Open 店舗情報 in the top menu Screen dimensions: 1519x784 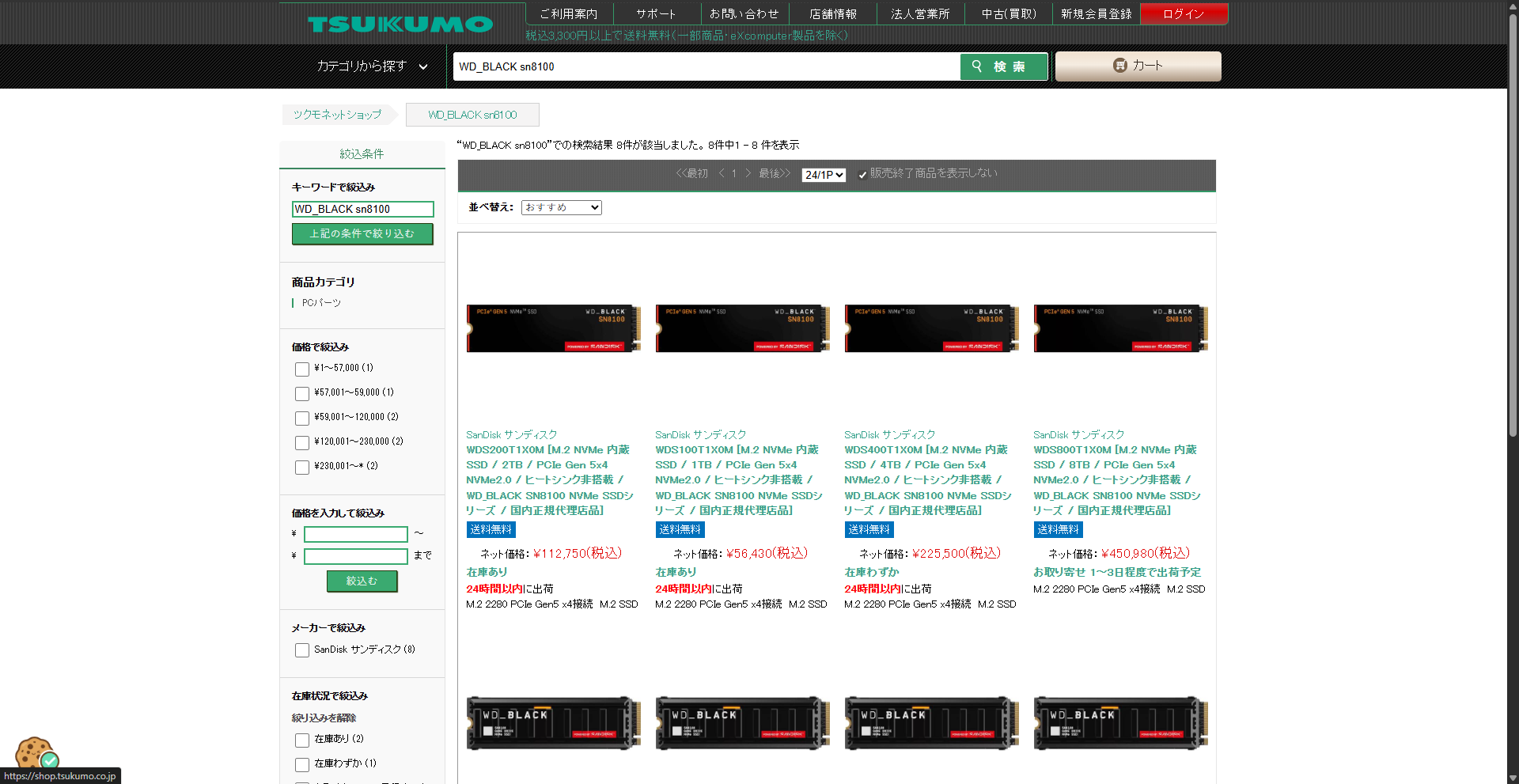[x=832, y=14]
